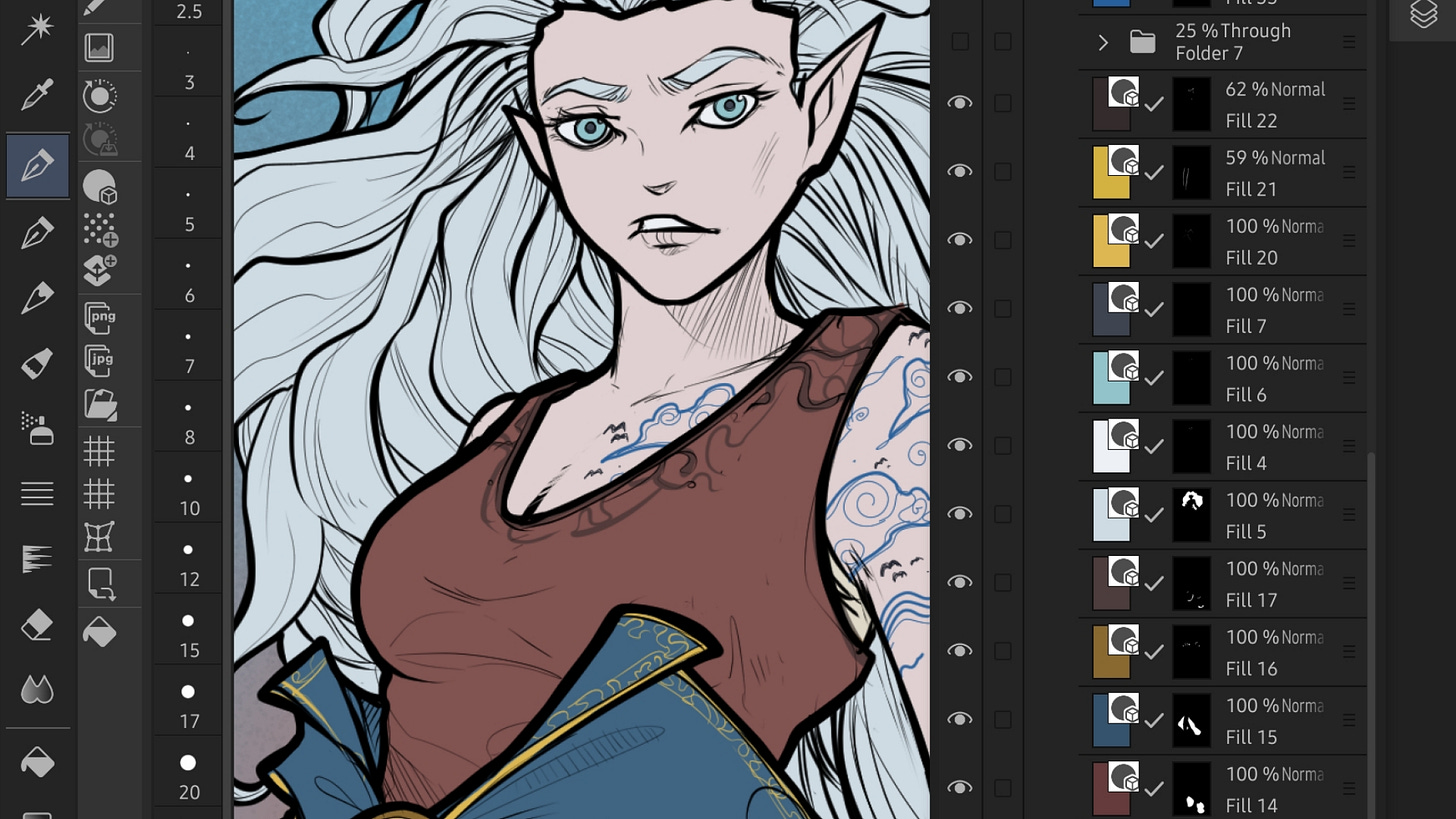
Task: Show Folder 7 using its empty visibility box
Action: (960, 41)
